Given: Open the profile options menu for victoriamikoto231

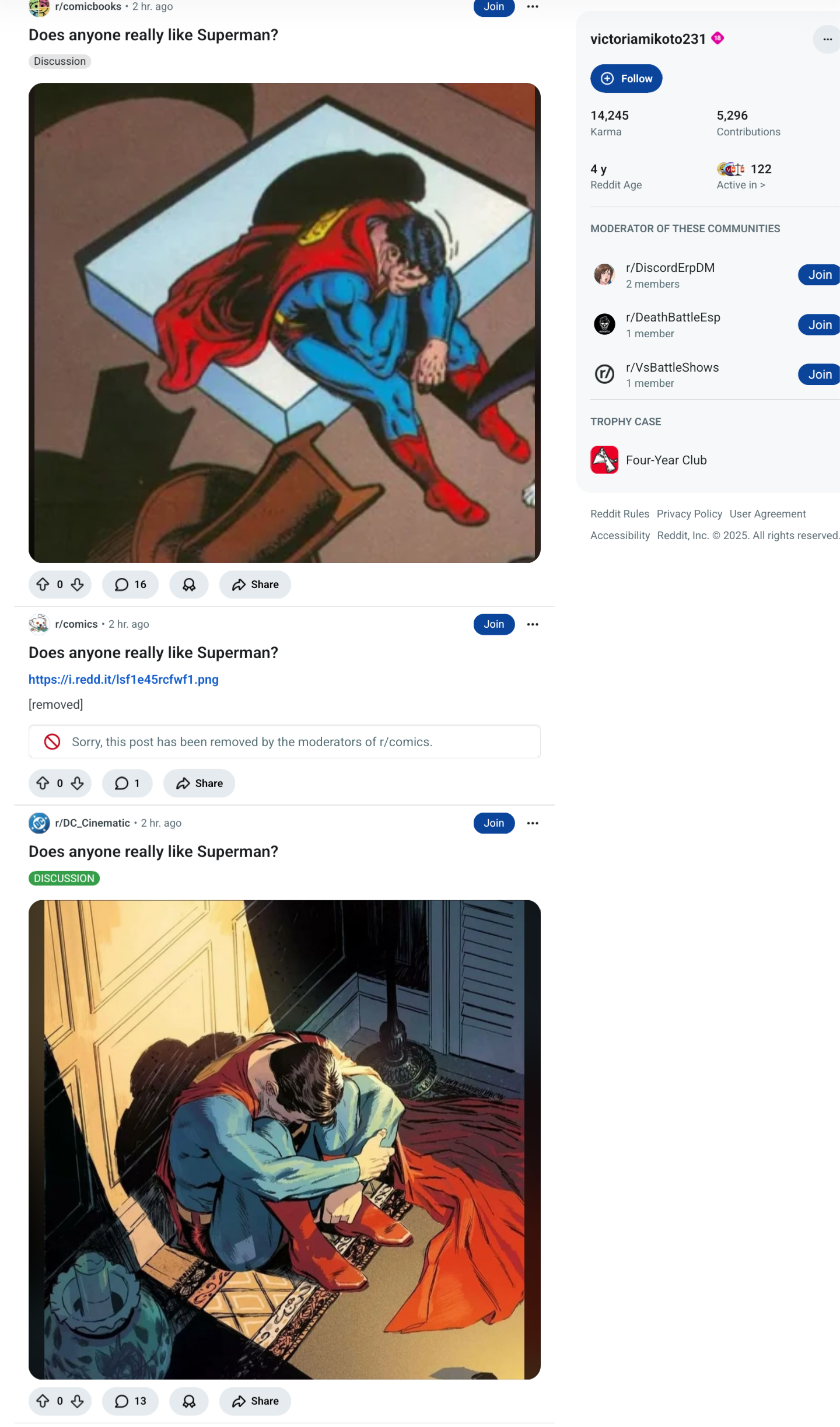Looking at the screenshot, I should [827, 39].
